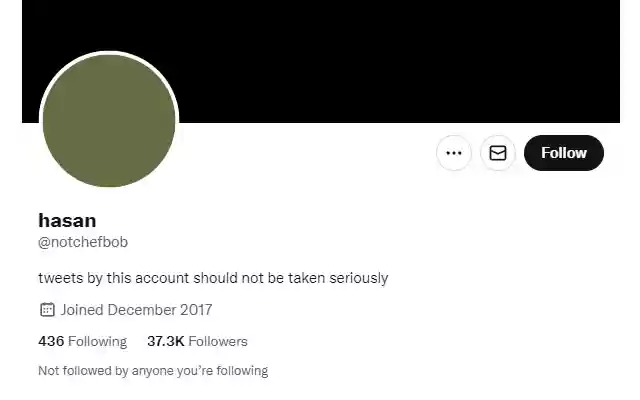
Task: Click the word Followers
Action: coord(218,341)
